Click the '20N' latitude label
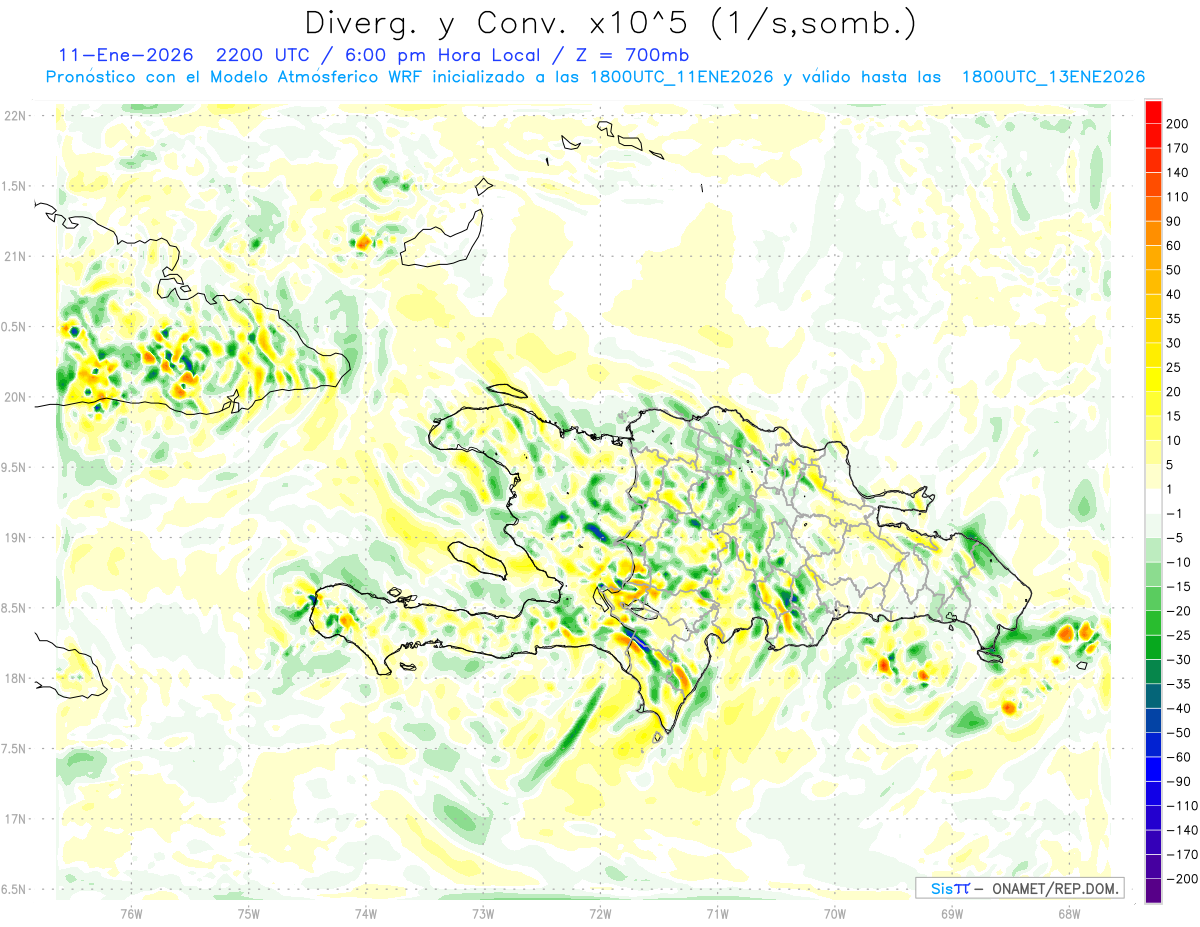1200x927 pixels. tap(14, 397)
